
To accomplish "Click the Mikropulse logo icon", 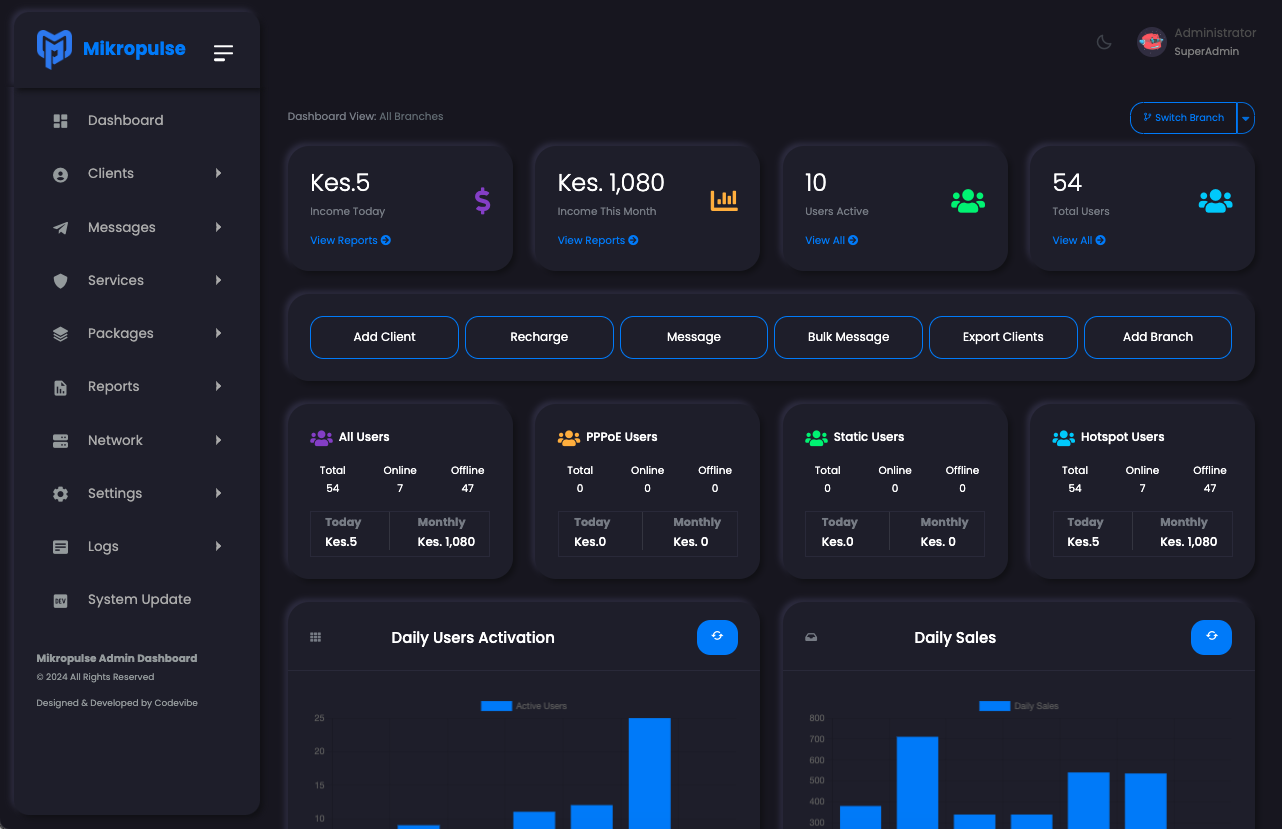I will coord(54,49).
